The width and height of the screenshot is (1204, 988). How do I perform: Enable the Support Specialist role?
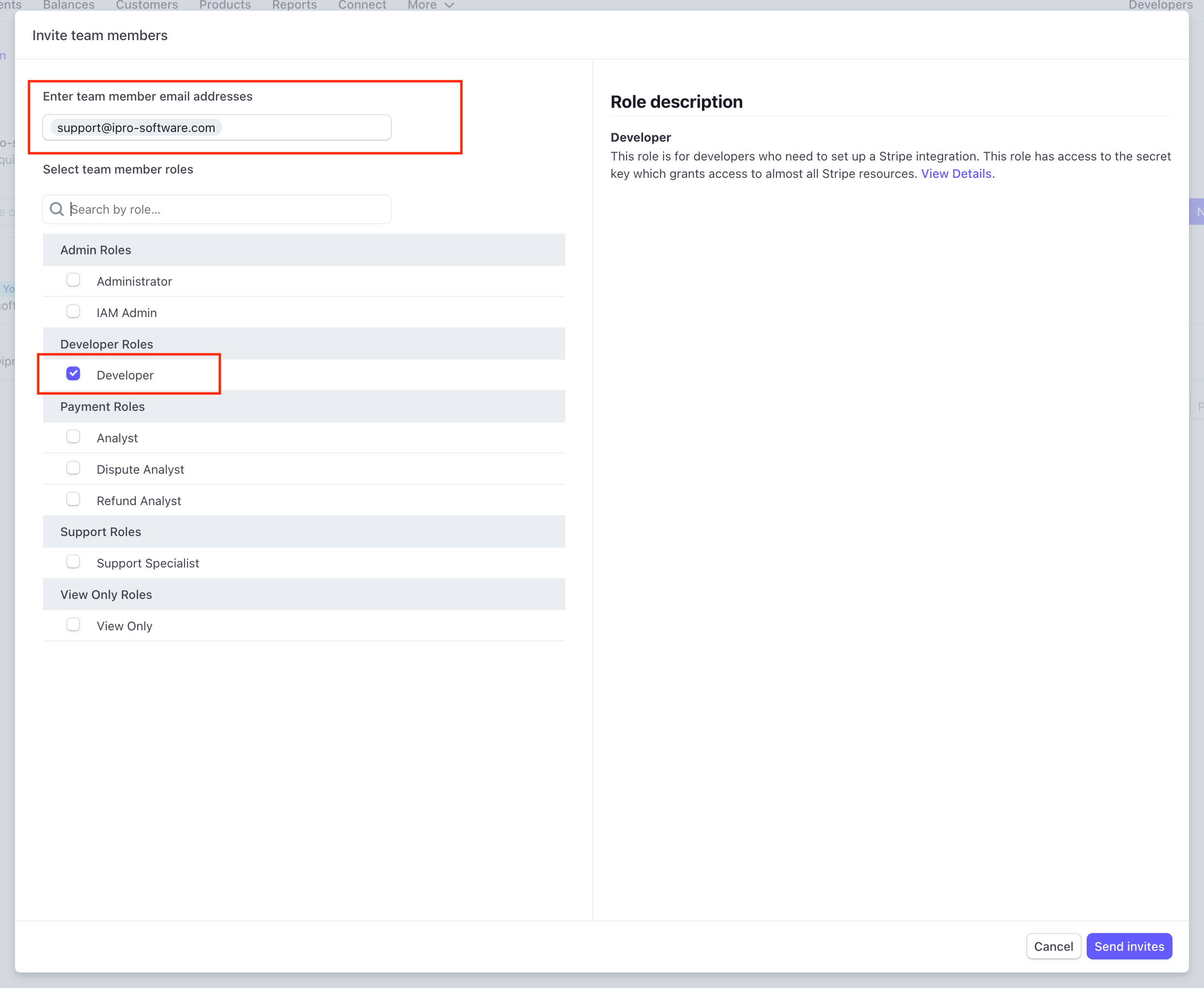(x=73, y=562)
